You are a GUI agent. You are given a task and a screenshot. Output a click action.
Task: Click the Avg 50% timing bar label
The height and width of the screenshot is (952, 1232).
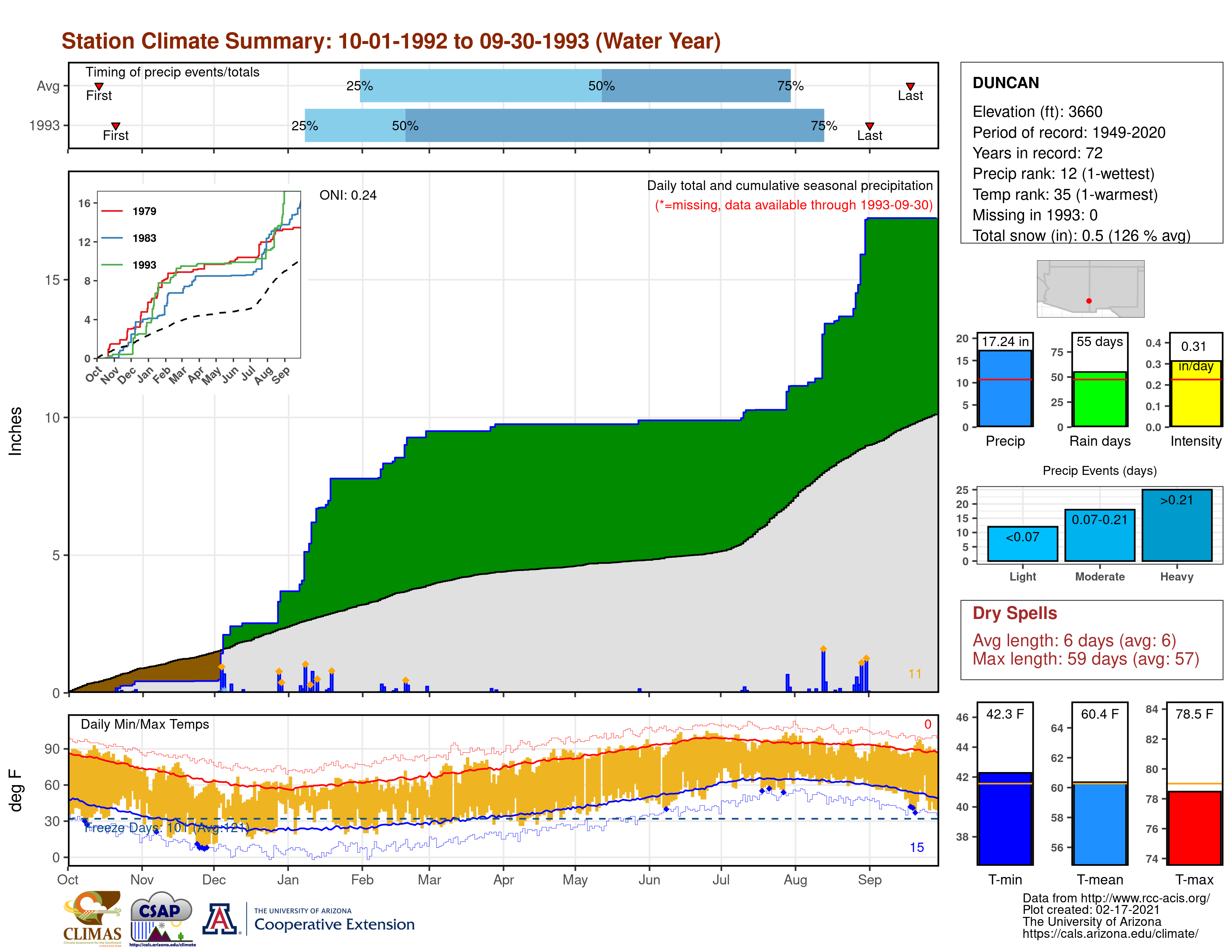click(601, 86)
